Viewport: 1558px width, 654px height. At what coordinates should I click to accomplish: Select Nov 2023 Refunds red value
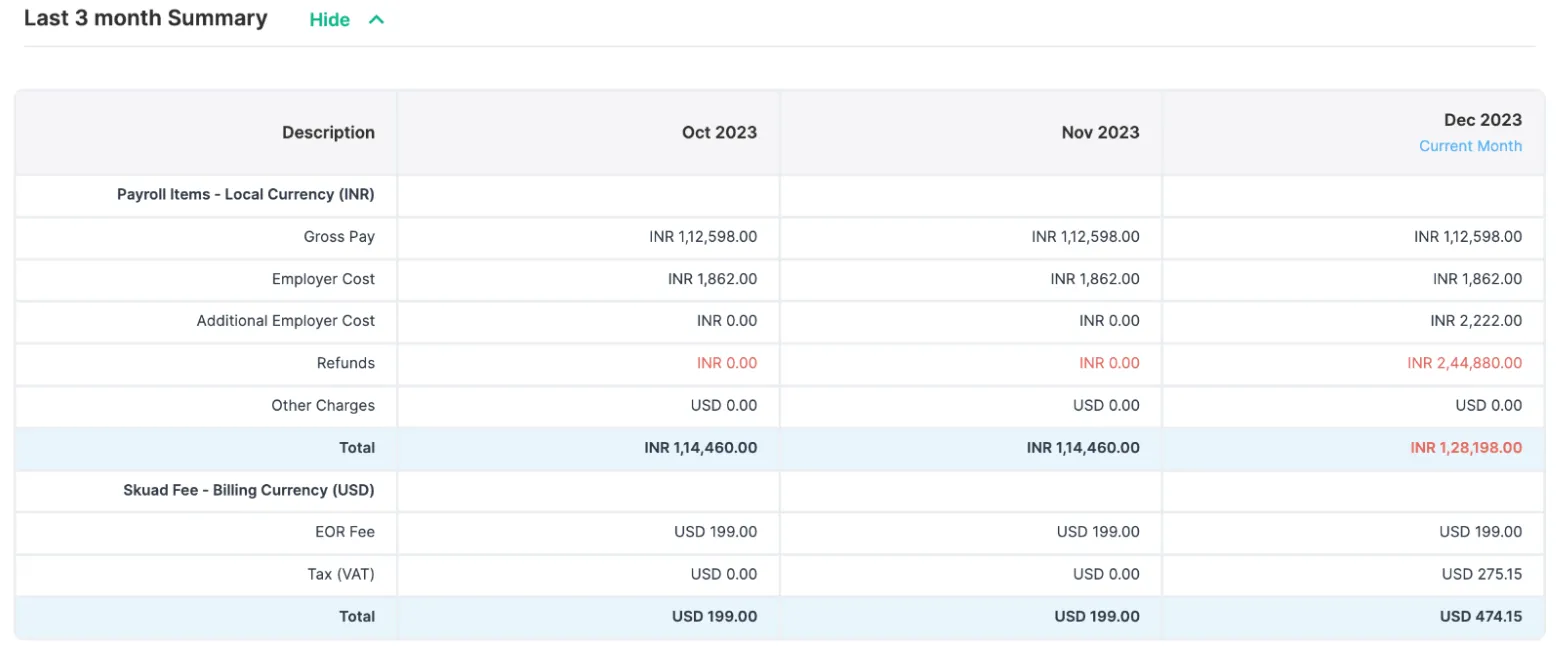1109,363
